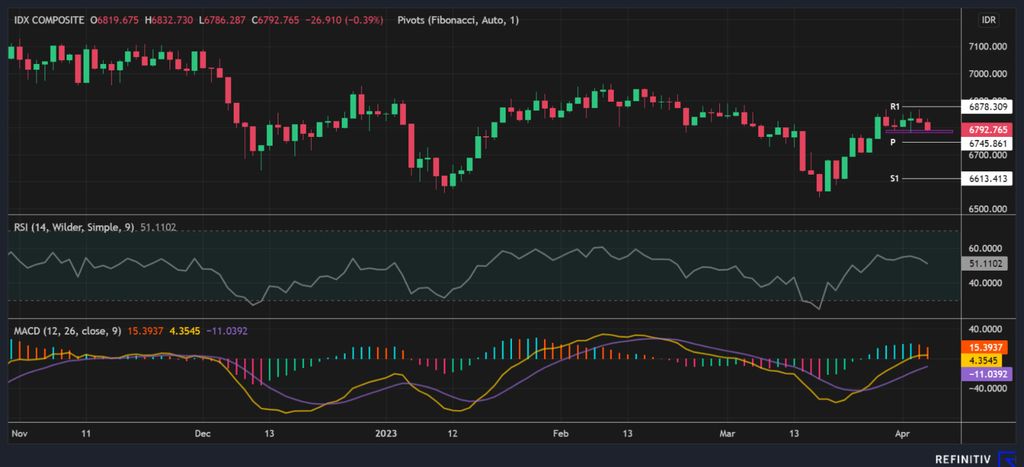The width and height of the screenshot is (1024, 467).
Task: Select the S1 support price label 6613.413
Action: tap(987, 178)
